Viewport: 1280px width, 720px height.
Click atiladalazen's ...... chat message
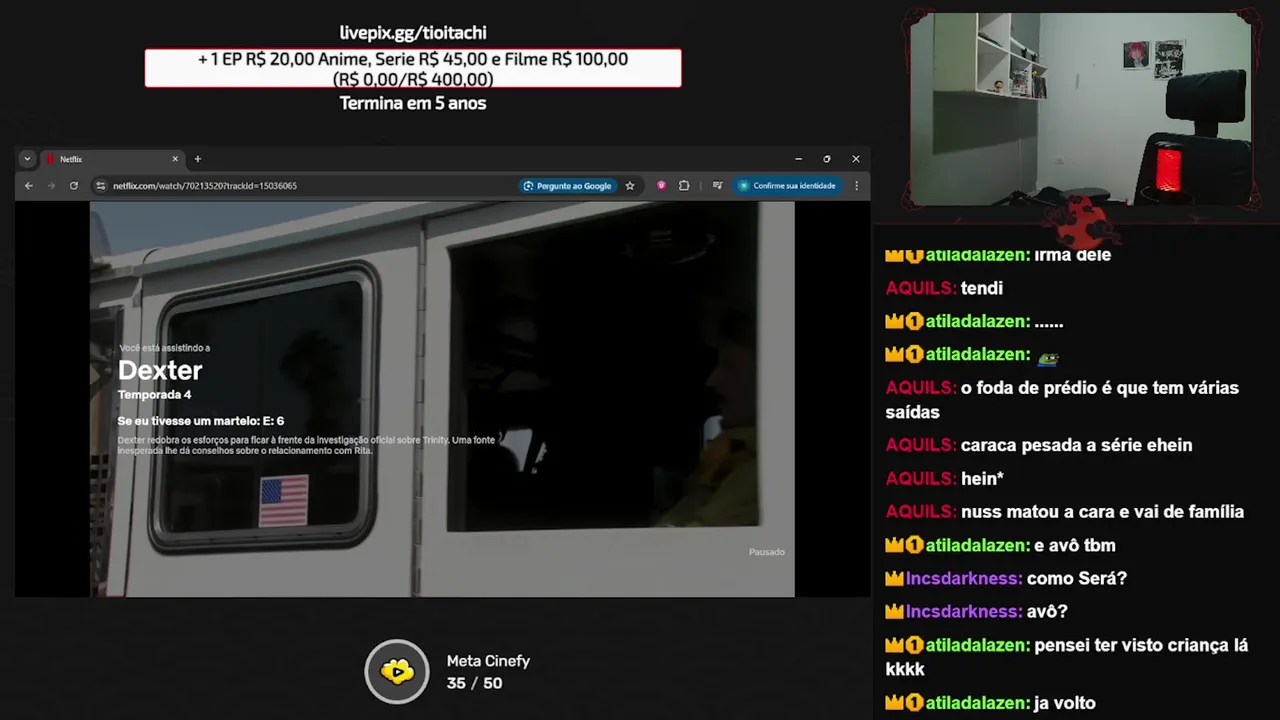tap(1049, 322)
